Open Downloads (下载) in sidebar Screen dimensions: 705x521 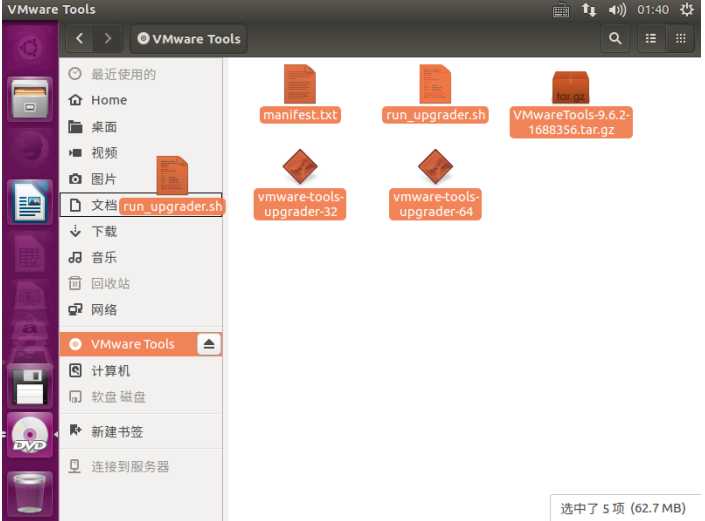tap(141, 232)
